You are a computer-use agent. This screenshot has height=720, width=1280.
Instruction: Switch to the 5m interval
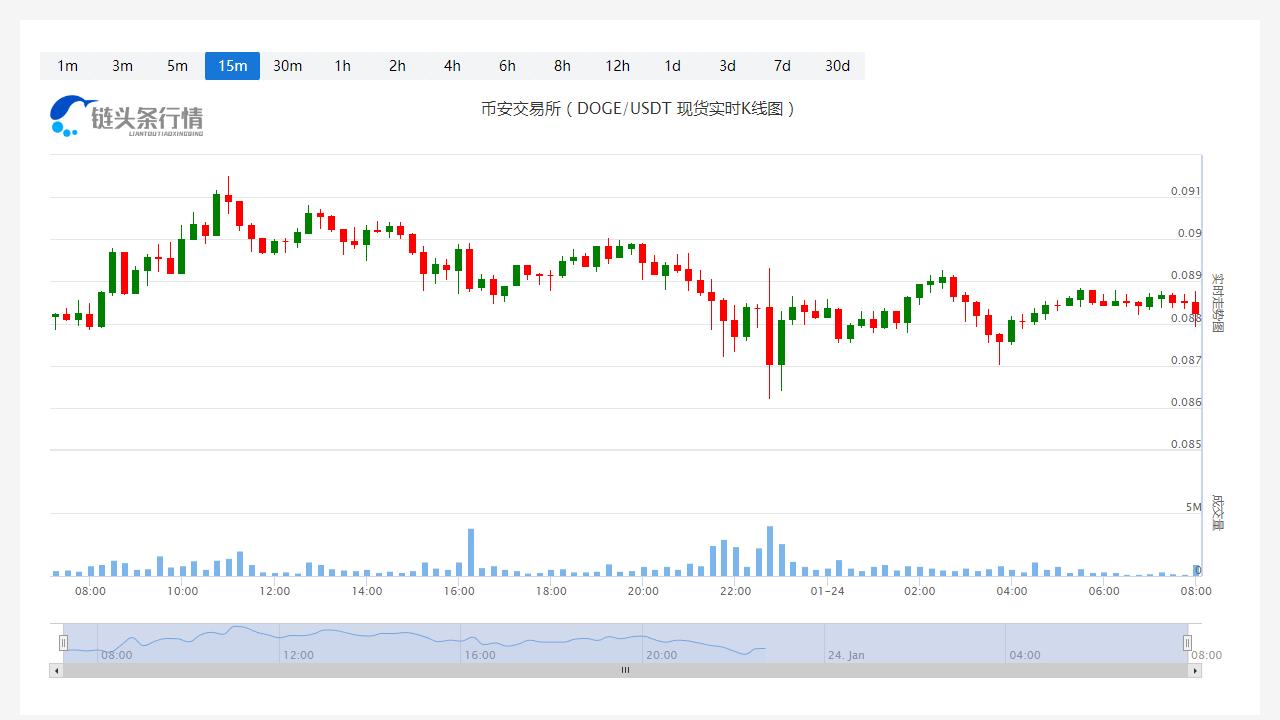pyautogui.click(x=177, y=66)
